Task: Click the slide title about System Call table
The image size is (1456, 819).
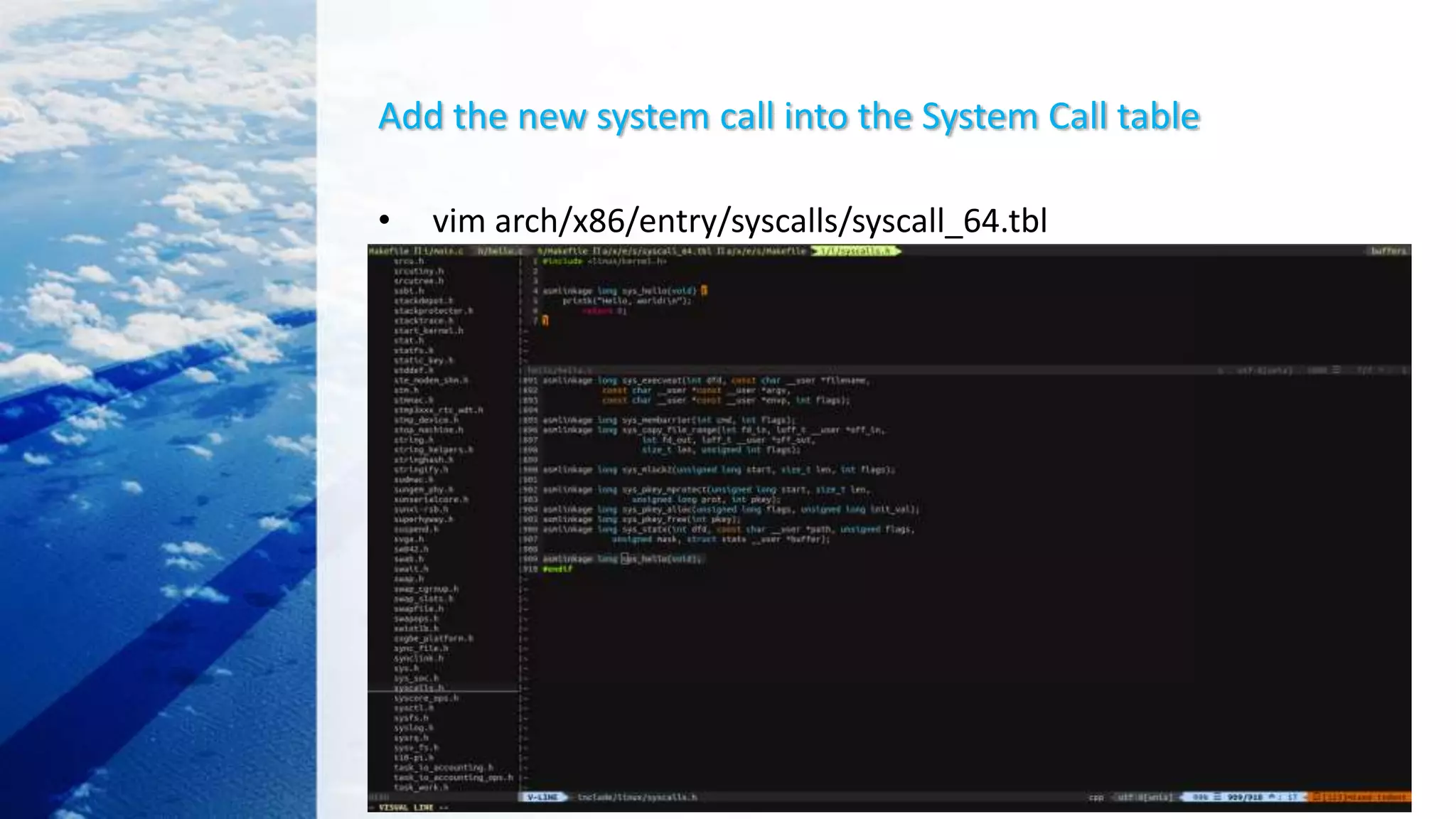Action: (x=788, y=117)
